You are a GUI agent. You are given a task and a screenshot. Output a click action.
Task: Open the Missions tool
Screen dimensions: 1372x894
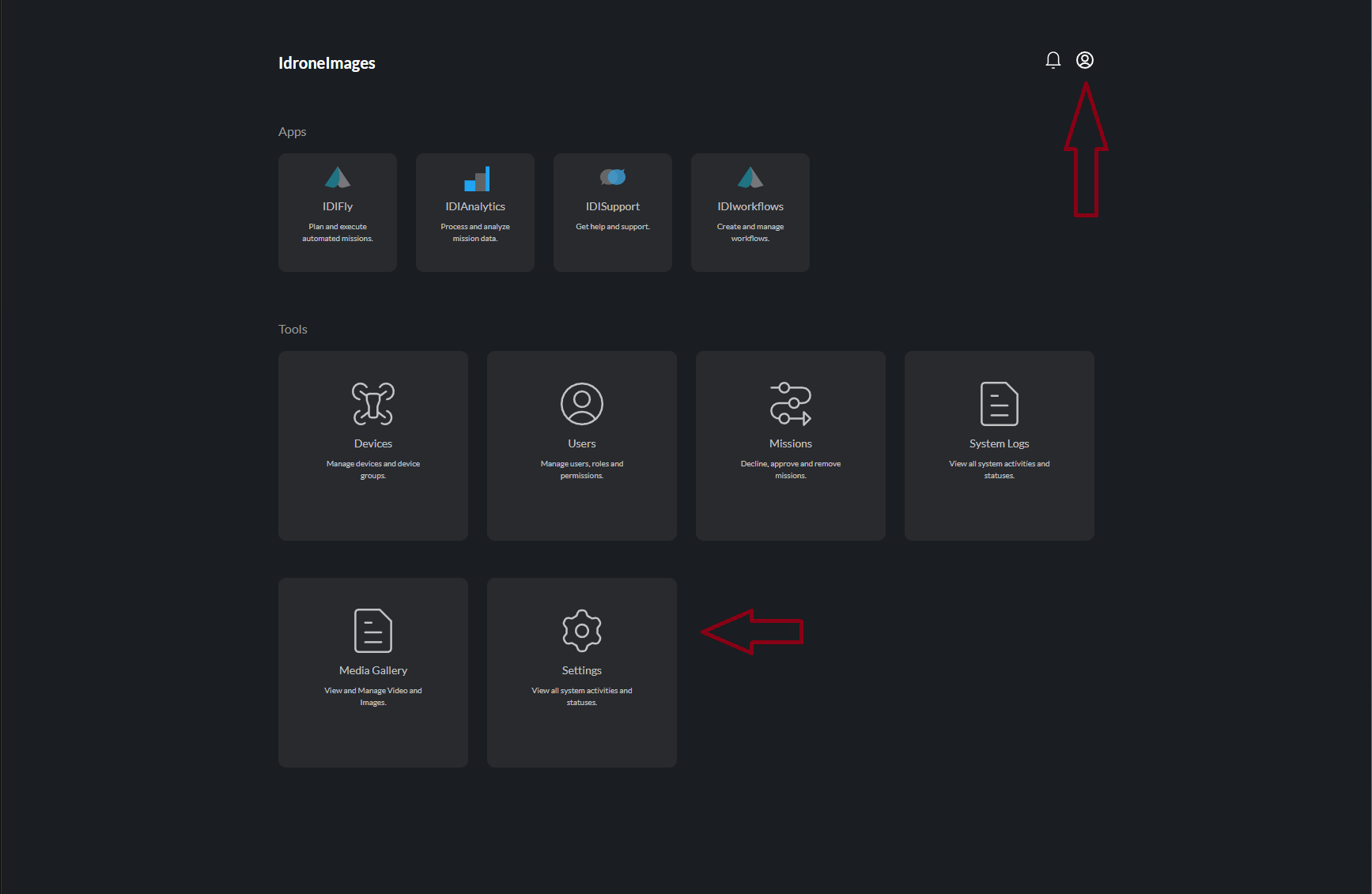(x=790, y=445)
